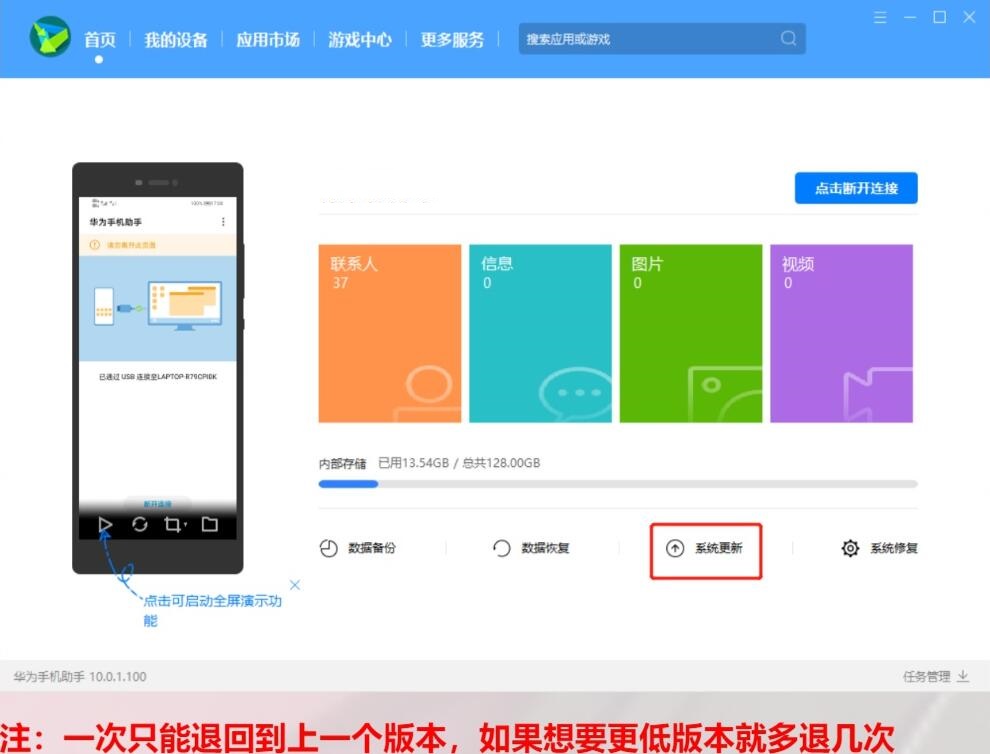Open the 联系人 contacts tile
The height and width of the screenshot is (754, 990).
click(x=390, y=333)
